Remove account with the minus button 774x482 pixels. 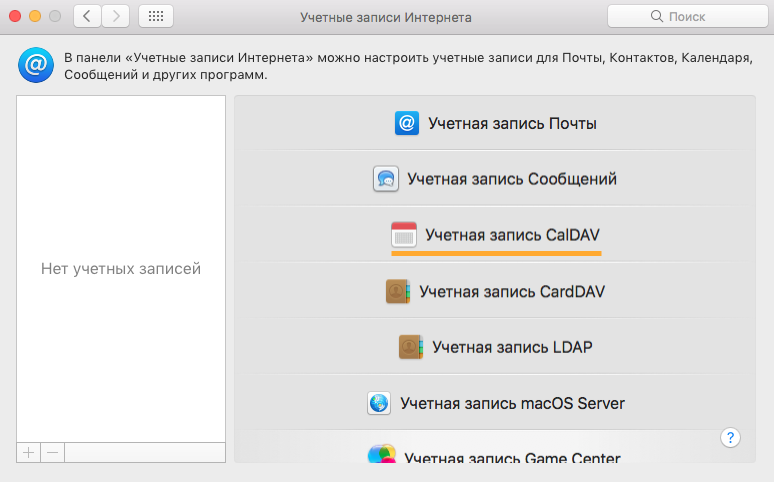53,452
